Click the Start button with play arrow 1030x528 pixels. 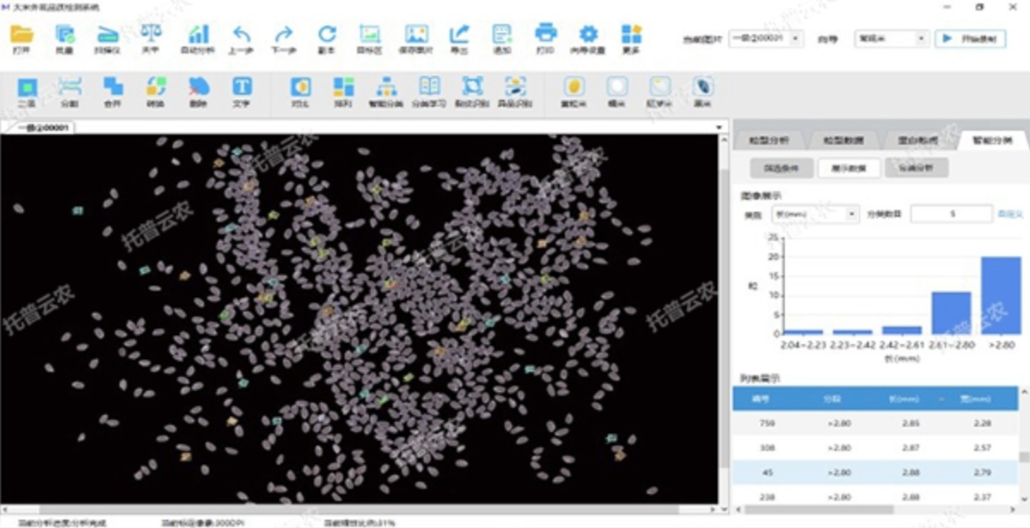(970, 39)
